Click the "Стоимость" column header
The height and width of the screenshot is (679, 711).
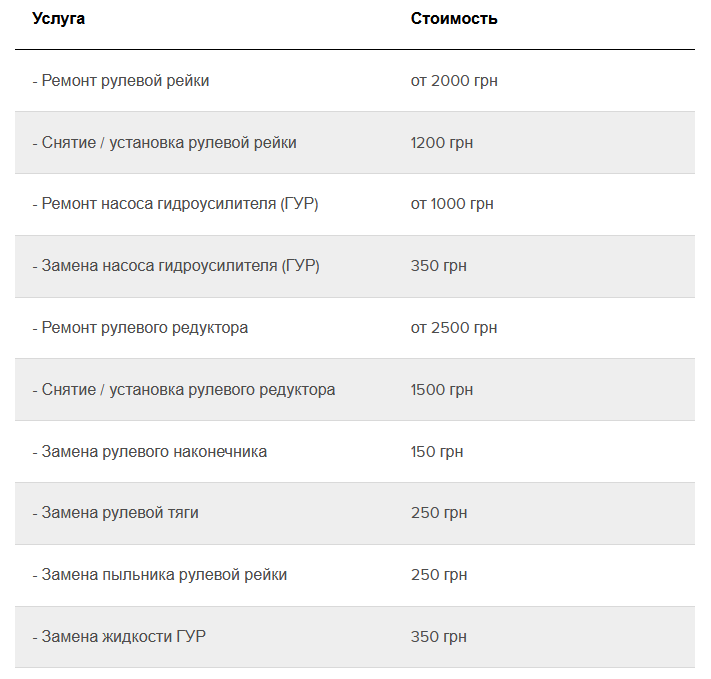[454, 19]
